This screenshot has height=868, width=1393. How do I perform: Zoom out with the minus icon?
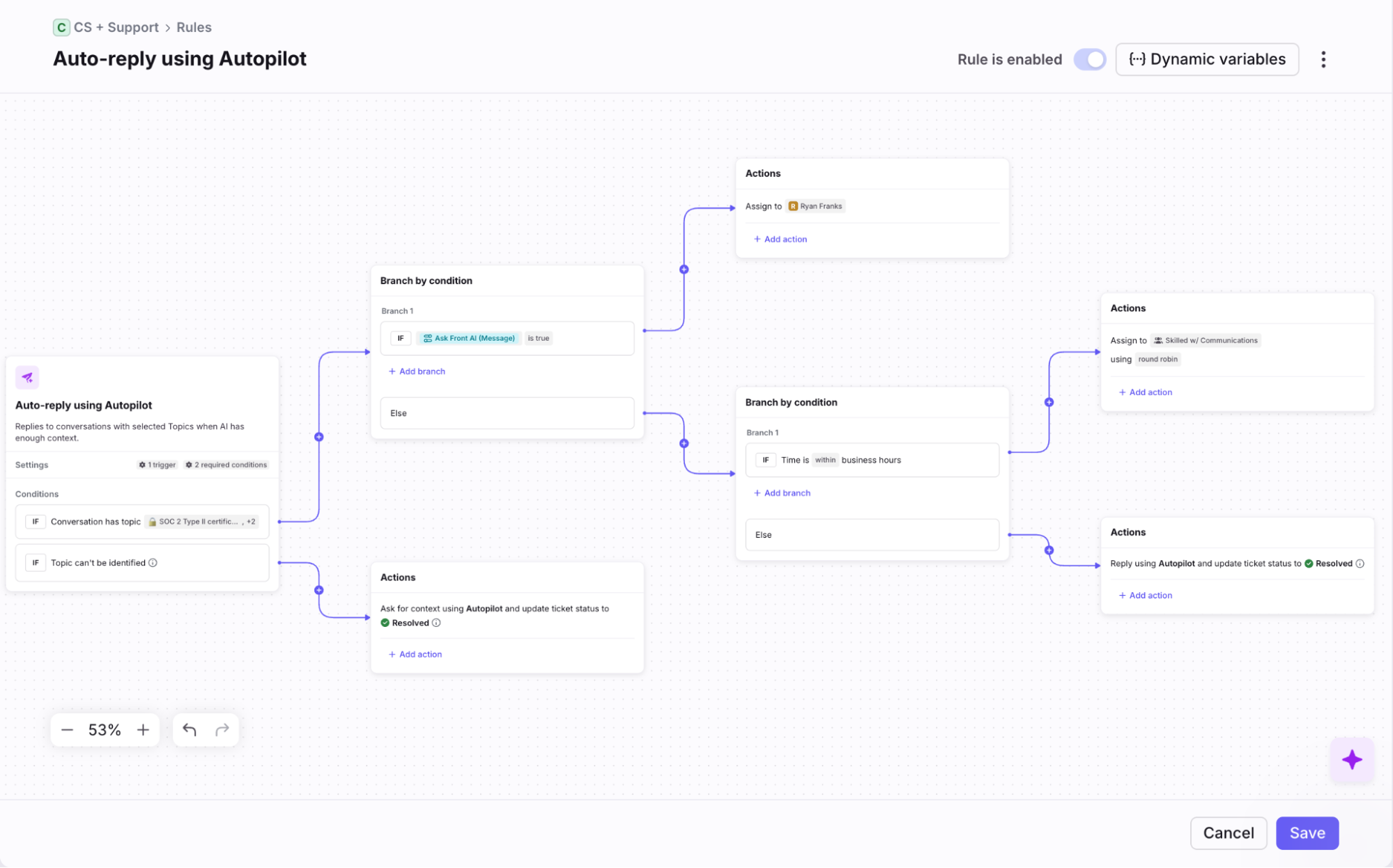(x=68, y=729)
